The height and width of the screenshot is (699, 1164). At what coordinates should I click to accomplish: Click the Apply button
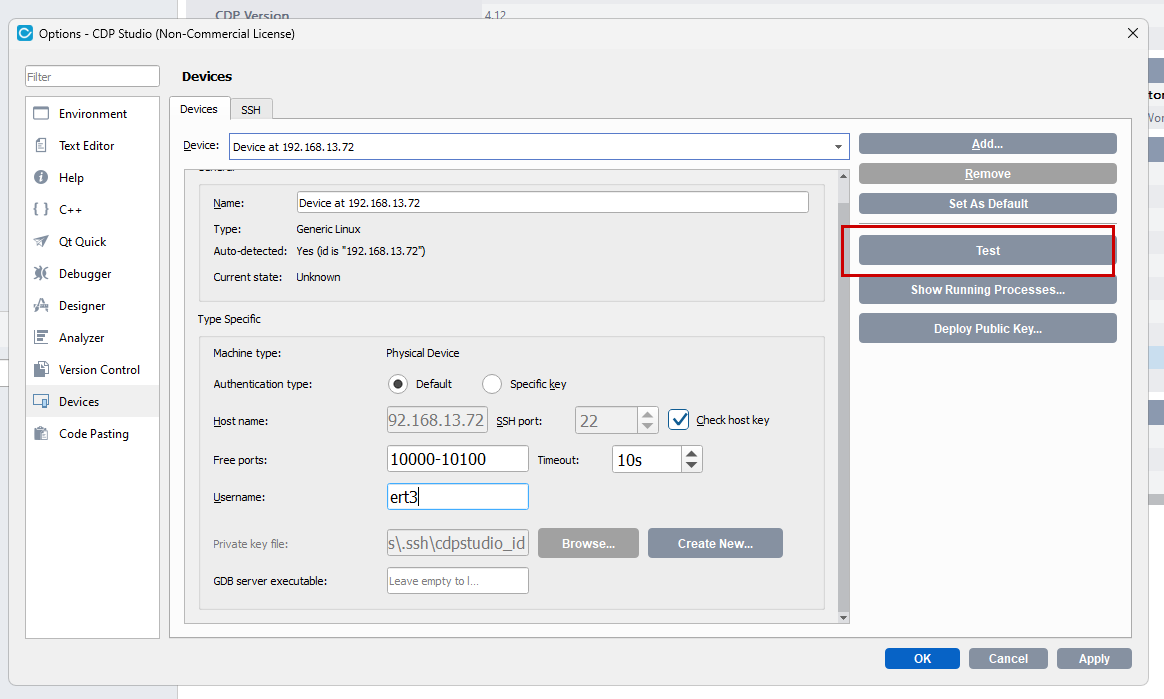[1094, 658]
